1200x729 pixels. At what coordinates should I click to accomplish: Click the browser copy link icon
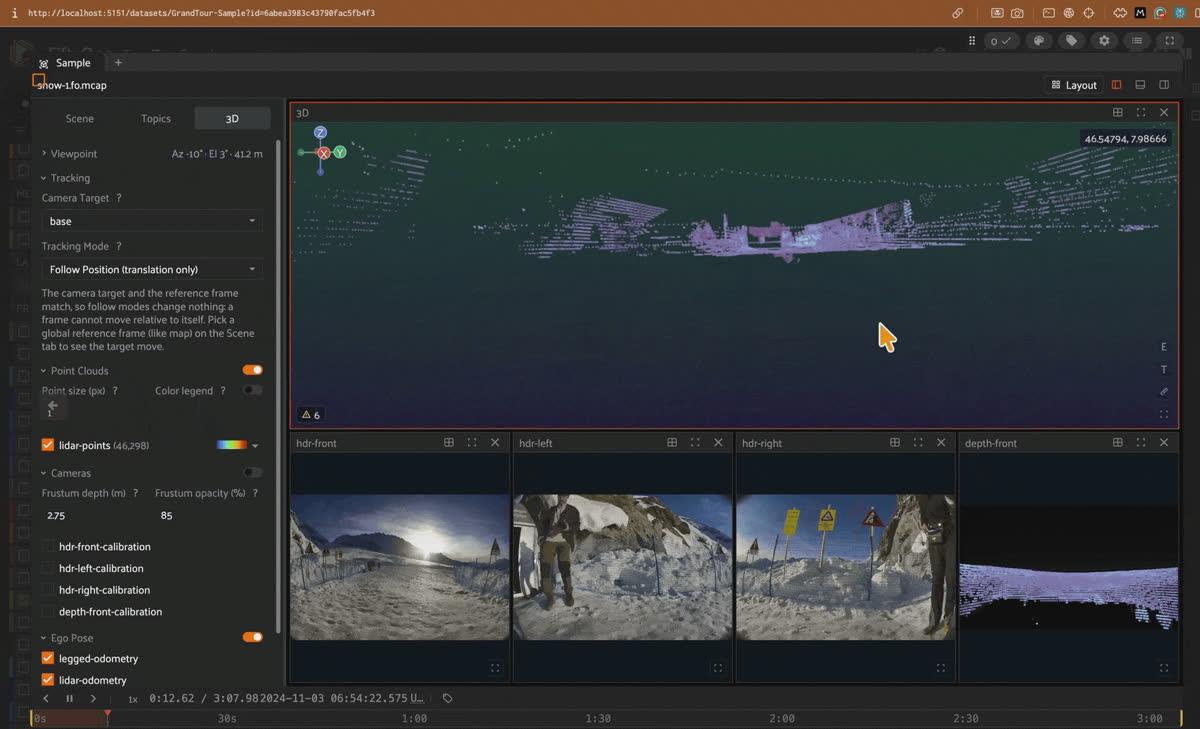[958, 13]
